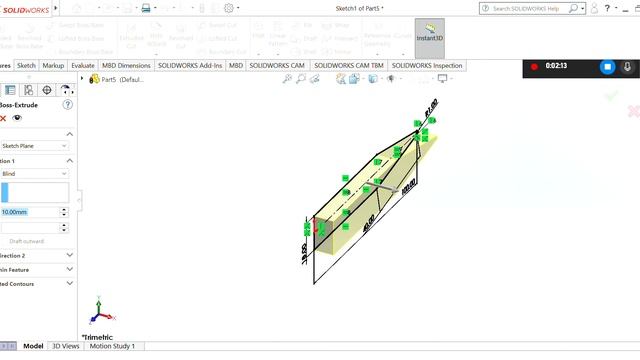Screen dimensions: 640x360
Task: Open the help search options dropdown arrow
Action: tap(582, 8)
